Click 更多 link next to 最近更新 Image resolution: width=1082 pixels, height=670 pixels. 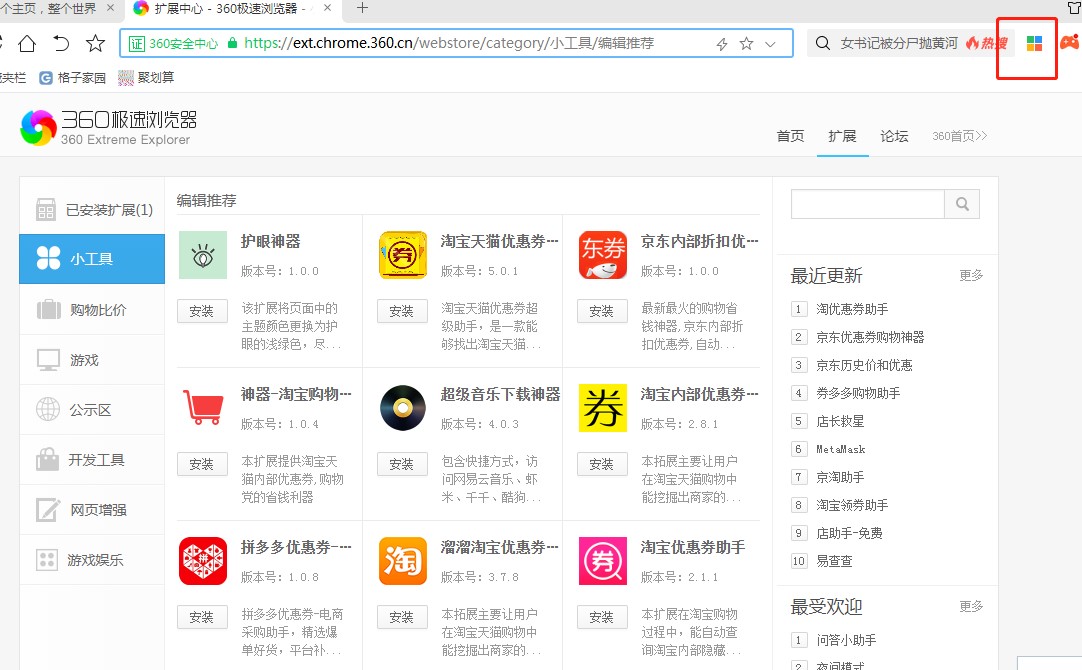pyautogui.click(x=971, y=275)
